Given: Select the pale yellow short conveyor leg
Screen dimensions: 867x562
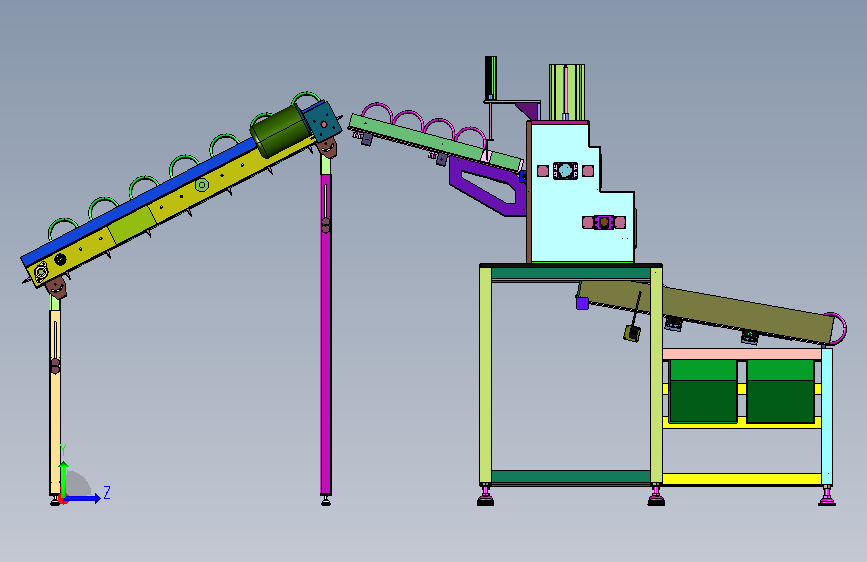Looking at the screenshot, I should point(55,401).
